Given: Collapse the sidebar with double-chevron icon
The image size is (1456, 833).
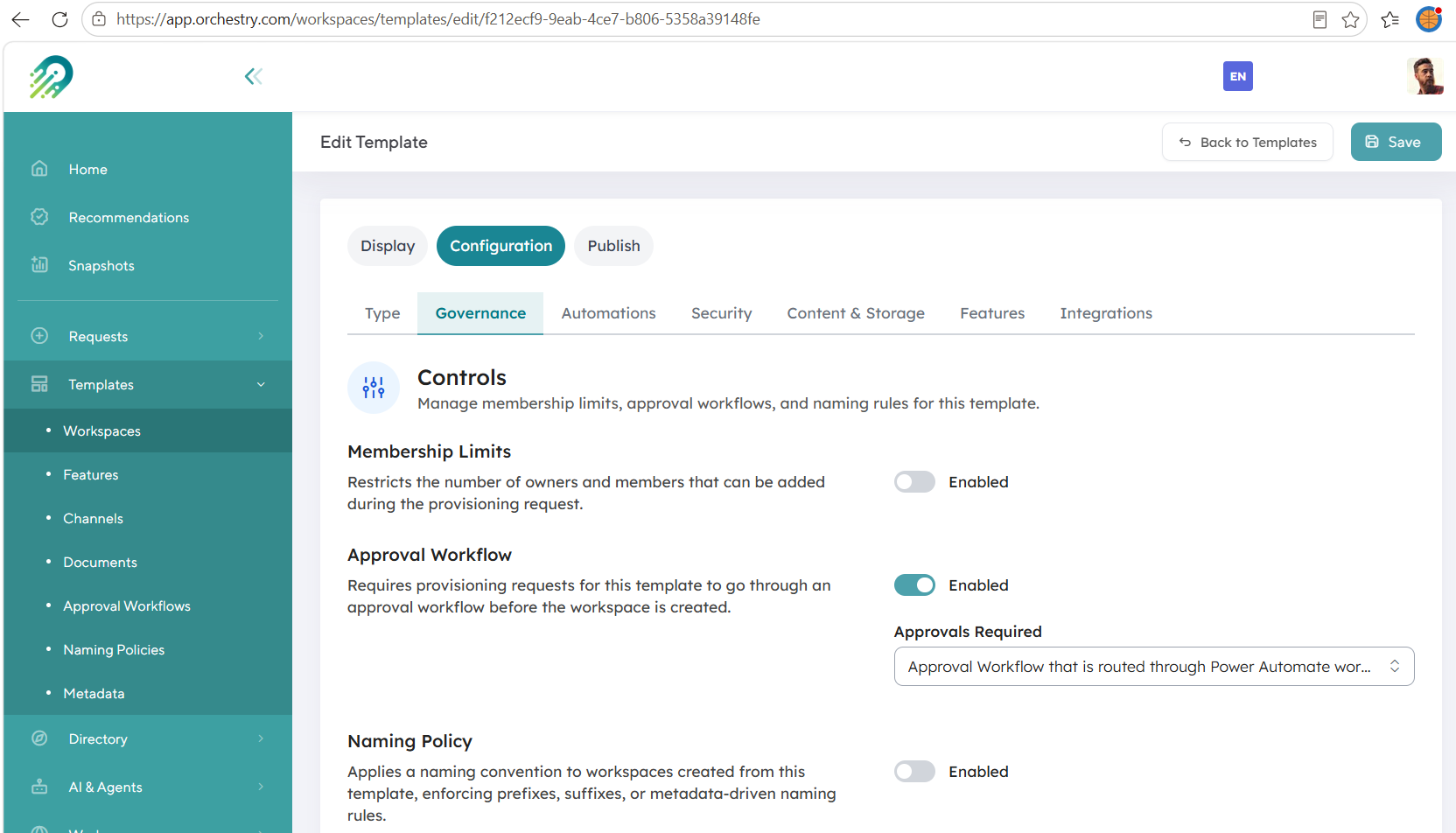Looking at the screenshot, I should coord(254,77).
